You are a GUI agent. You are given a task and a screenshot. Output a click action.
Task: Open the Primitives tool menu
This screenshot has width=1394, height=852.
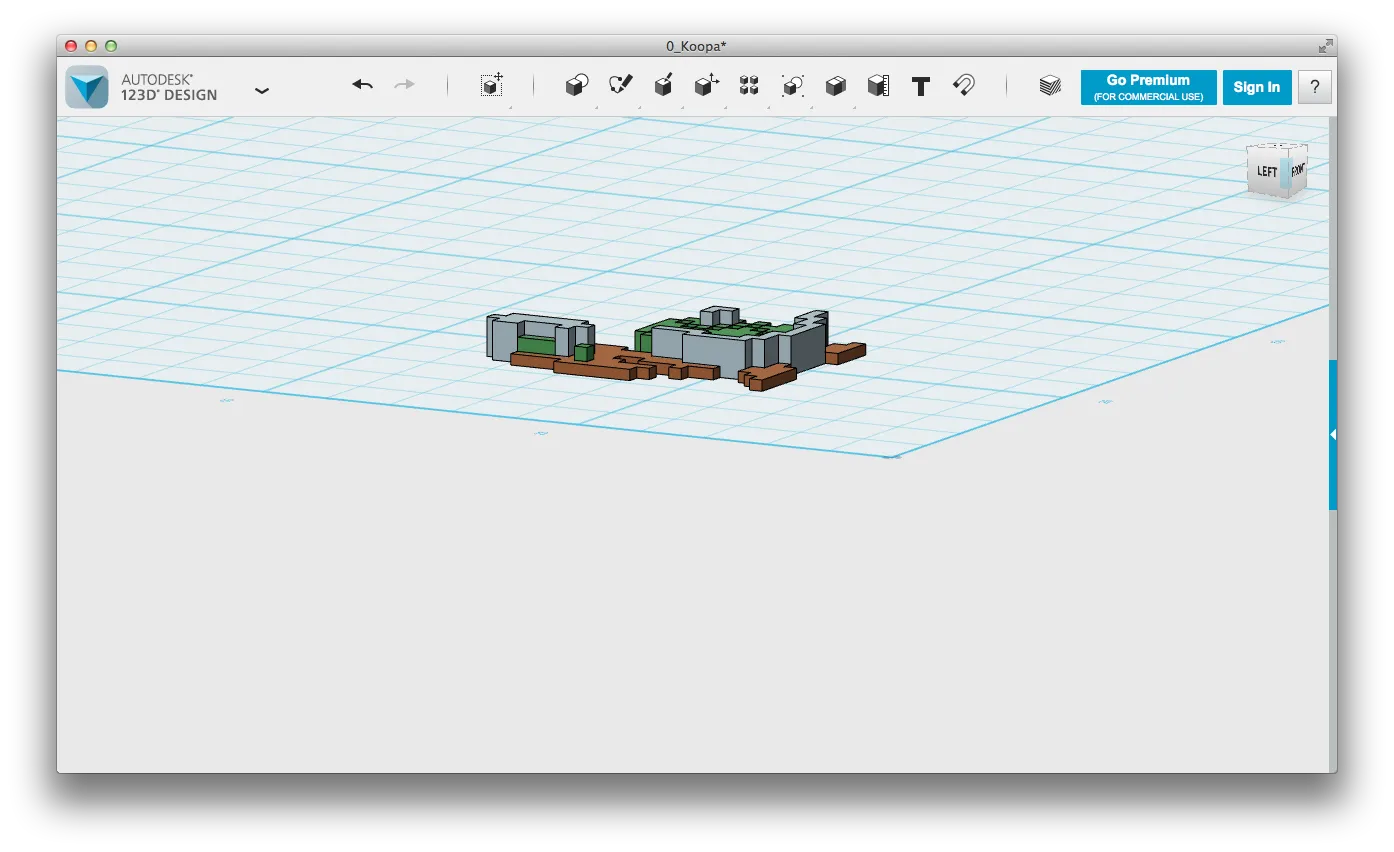(577, 86)
